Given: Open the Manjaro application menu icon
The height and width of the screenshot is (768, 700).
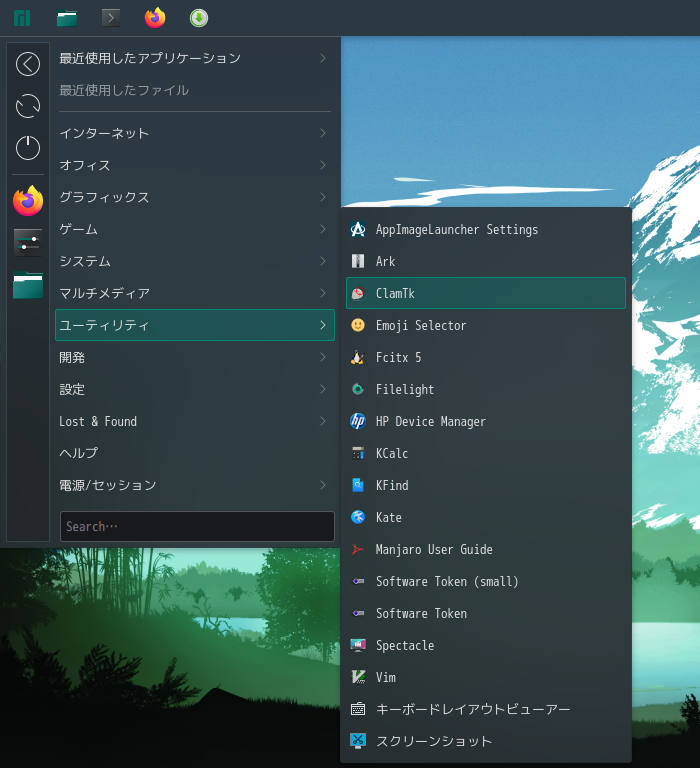Looking at the screenshot, I should (22, 18).
